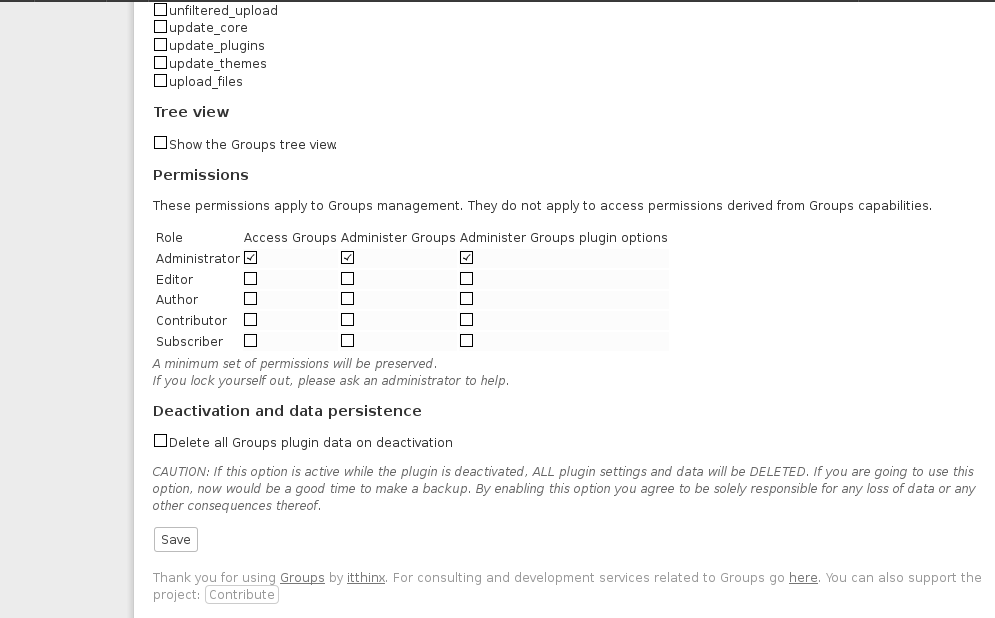Viewport: 995px width, 618px height.
Task: Give Author Access Groups permission
Action: pyautogui.click(x=251, y=299)
